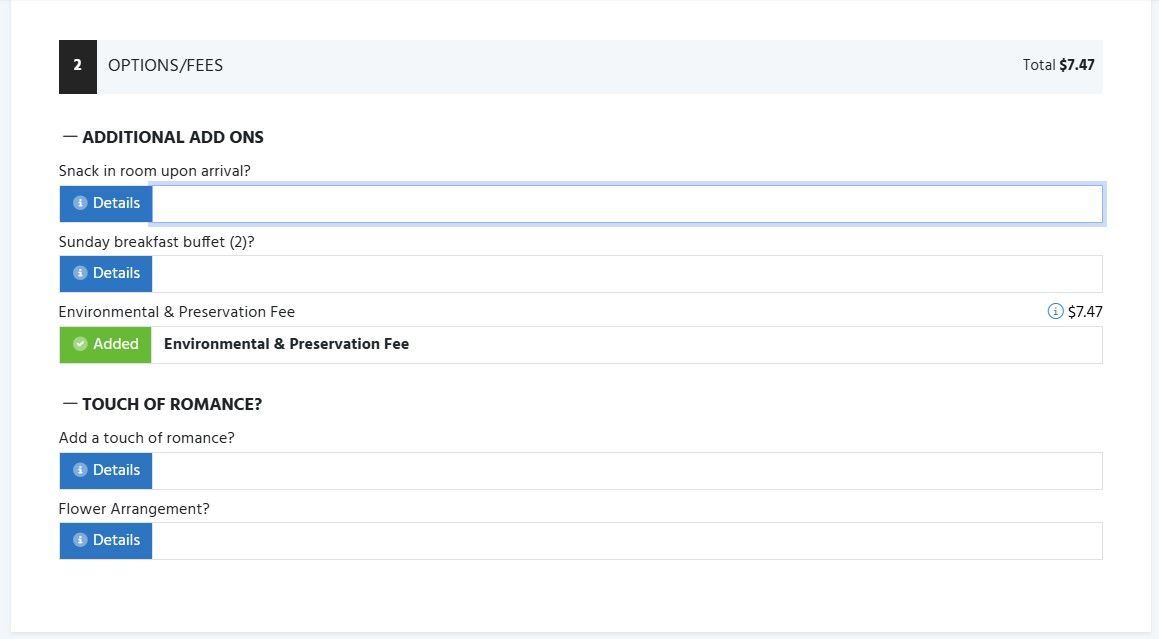Click the Details button under Sunday breakfast buffet
The width and height of the screenshot is (1159, 639).
pyautogui.click(x=105, y=273)
